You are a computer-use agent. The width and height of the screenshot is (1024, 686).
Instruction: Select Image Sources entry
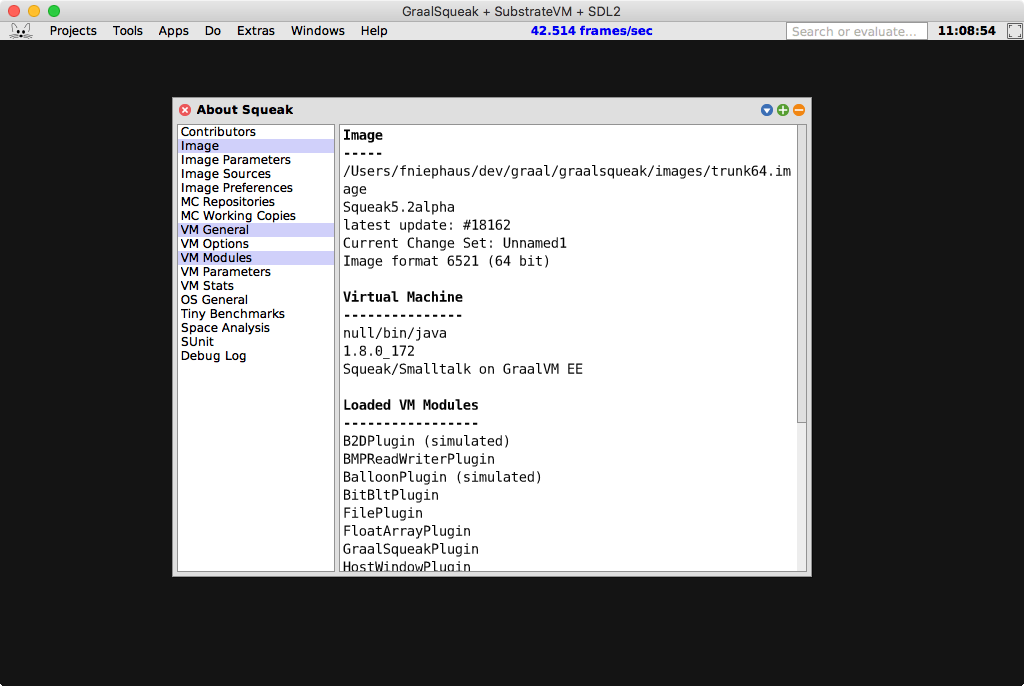tap(256, 174)
